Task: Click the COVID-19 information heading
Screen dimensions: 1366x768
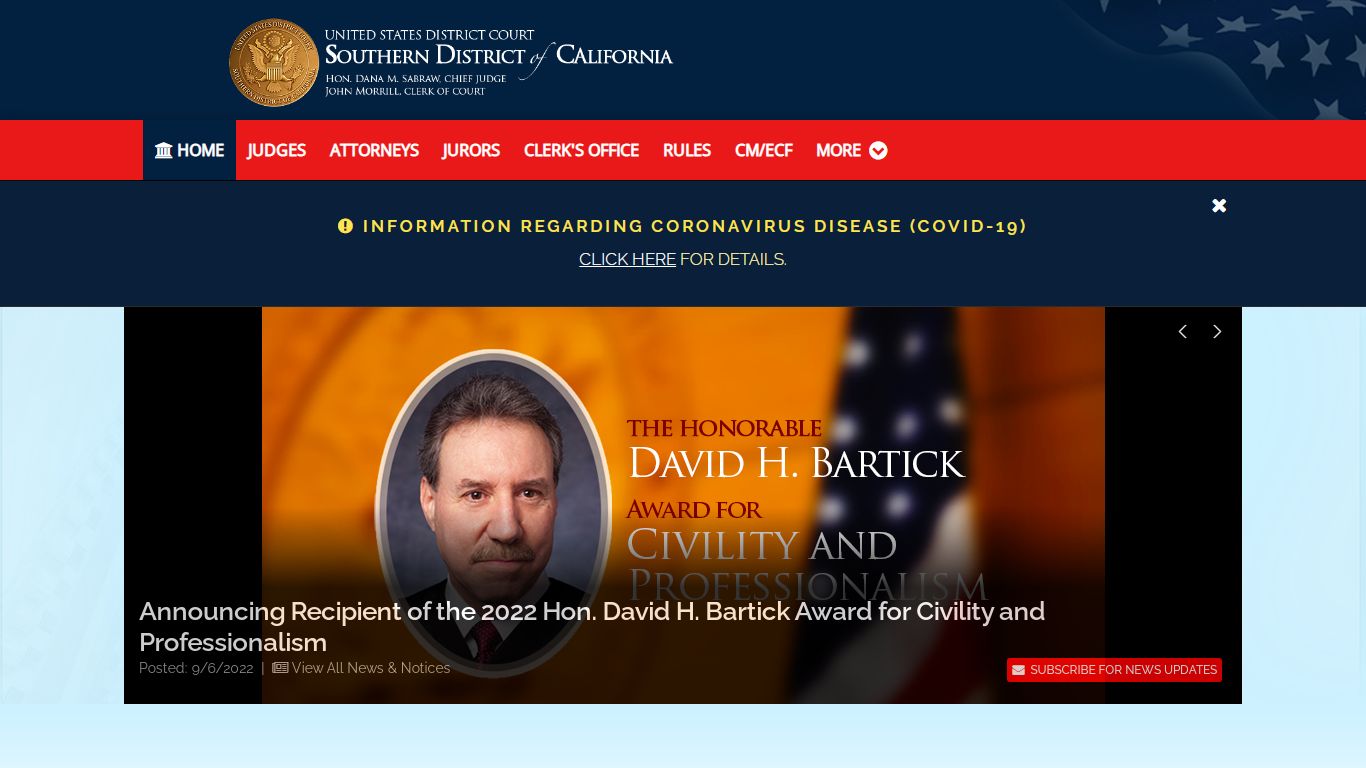Action: pos(695,226)
